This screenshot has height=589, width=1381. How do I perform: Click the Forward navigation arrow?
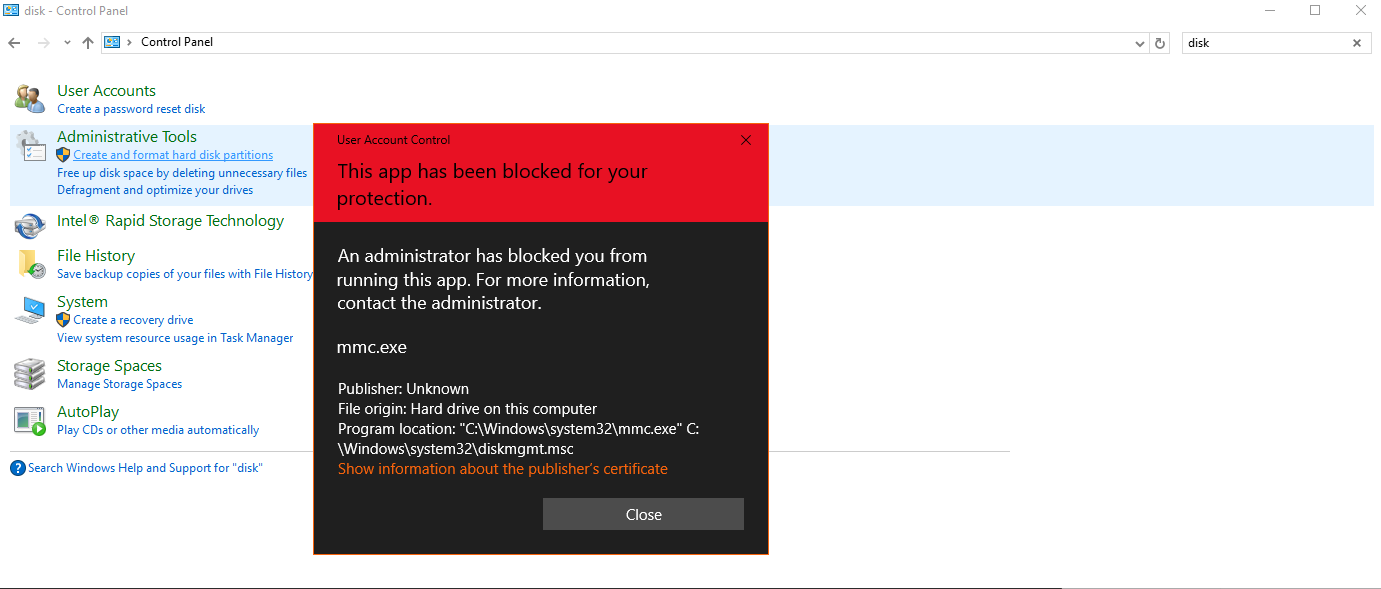(x=43, y=43)
